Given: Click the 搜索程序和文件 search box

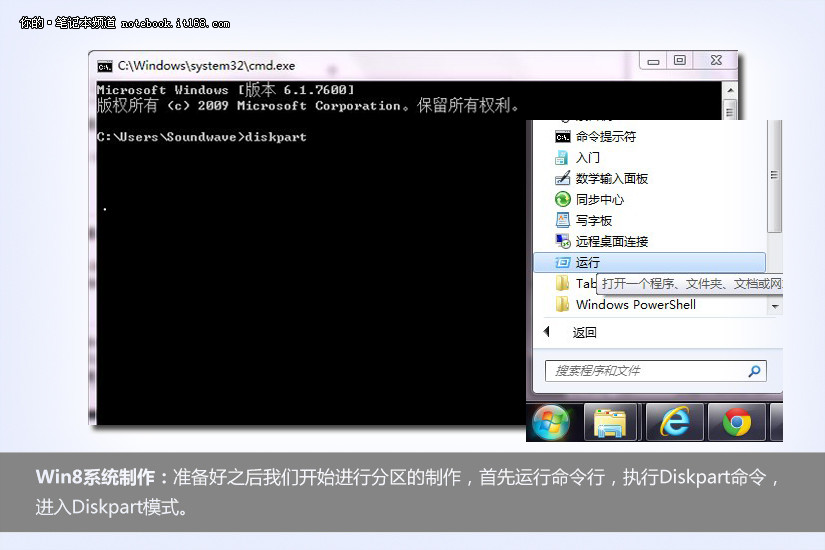Looking at the screenshot, I should 656,371.
